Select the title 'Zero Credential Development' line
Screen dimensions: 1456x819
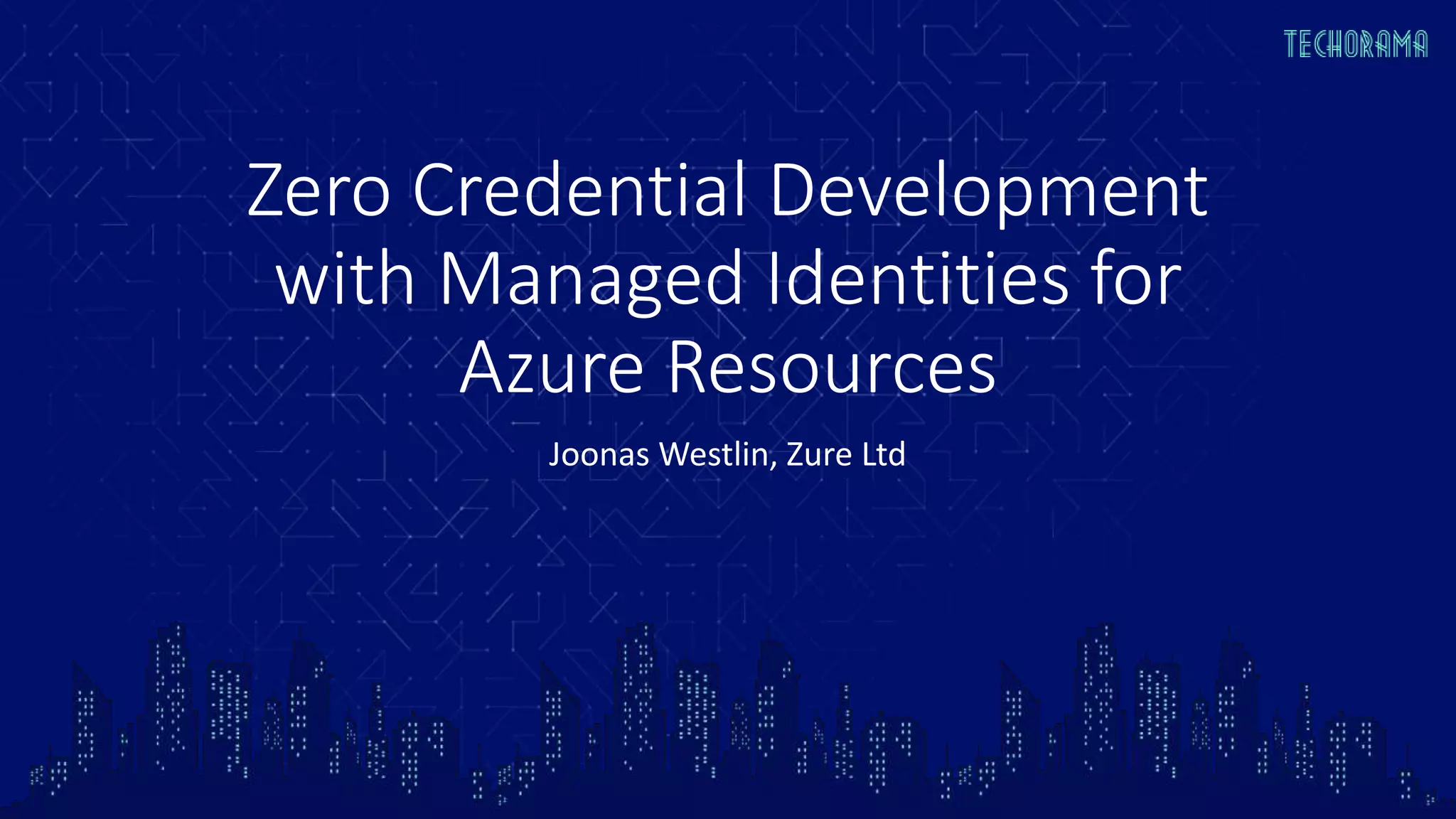(x=727, y=191)
